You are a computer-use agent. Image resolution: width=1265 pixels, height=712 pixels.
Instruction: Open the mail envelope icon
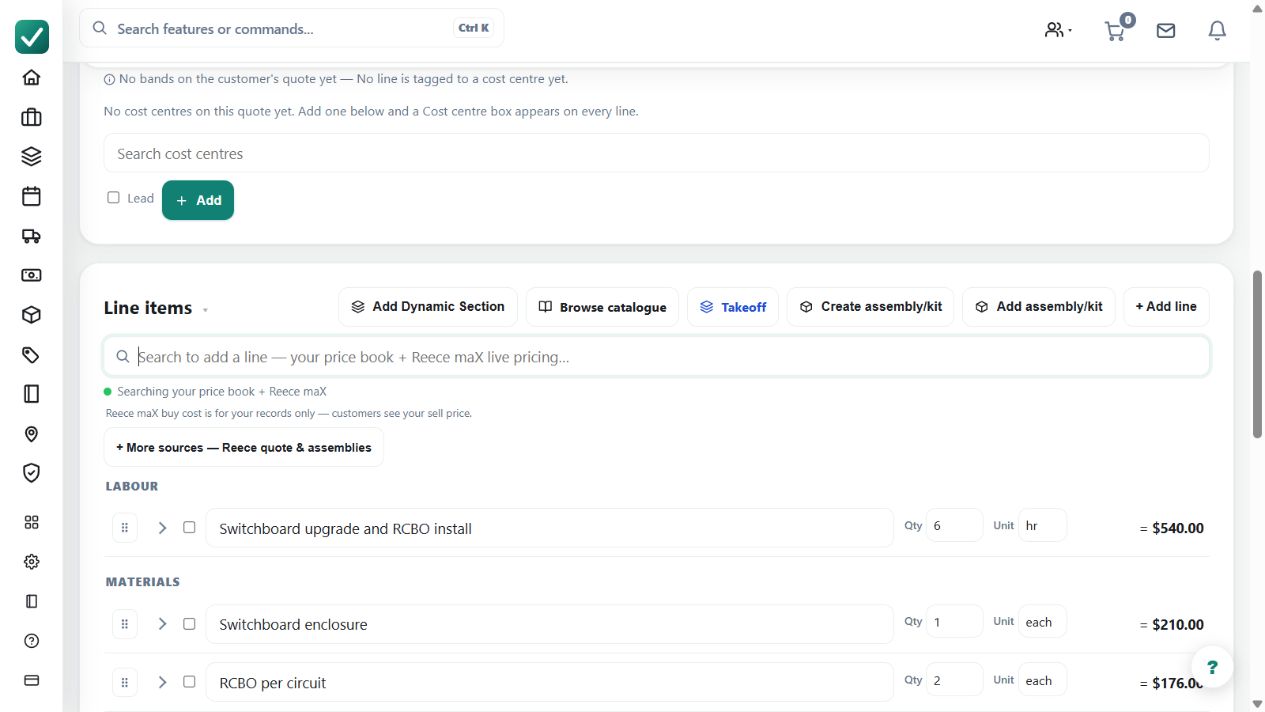coord(1166,30)
